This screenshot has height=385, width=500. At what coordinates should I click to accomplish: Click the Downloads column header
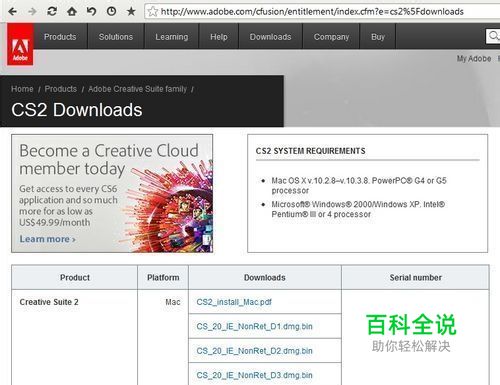(x=265, y=277)
